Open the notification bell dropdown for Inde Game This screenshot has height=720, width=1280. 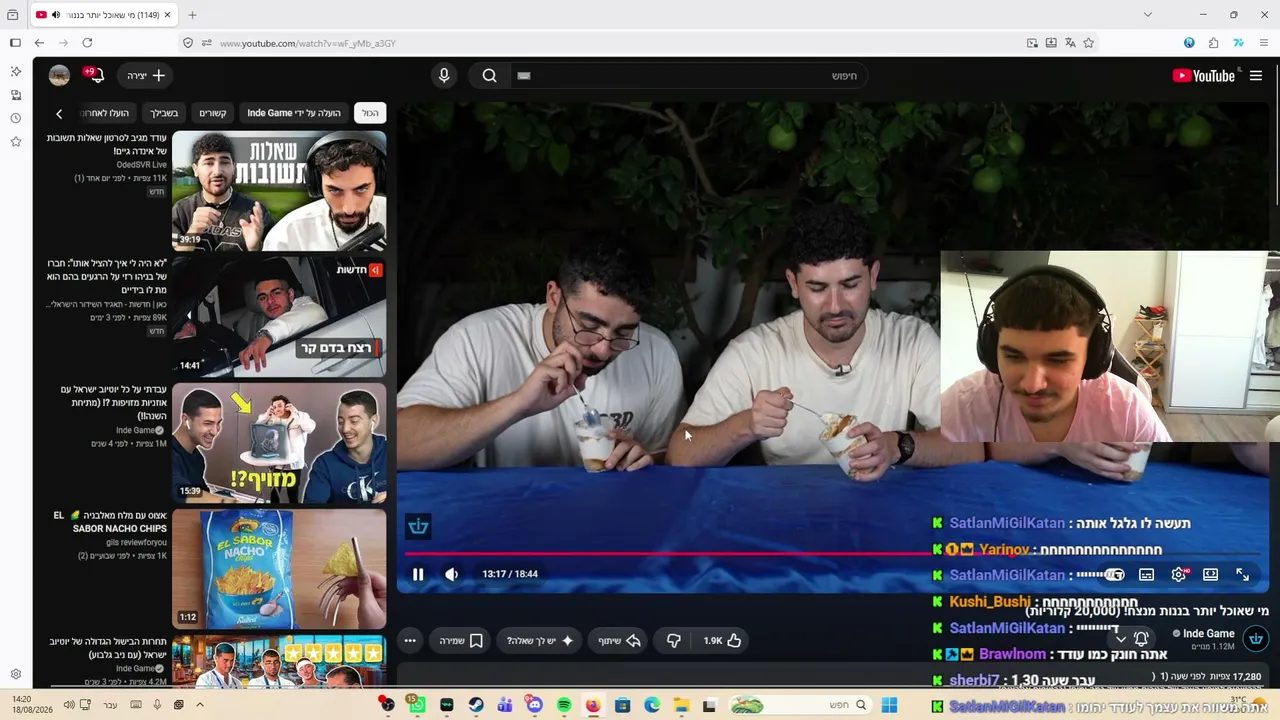point(1132,639)
